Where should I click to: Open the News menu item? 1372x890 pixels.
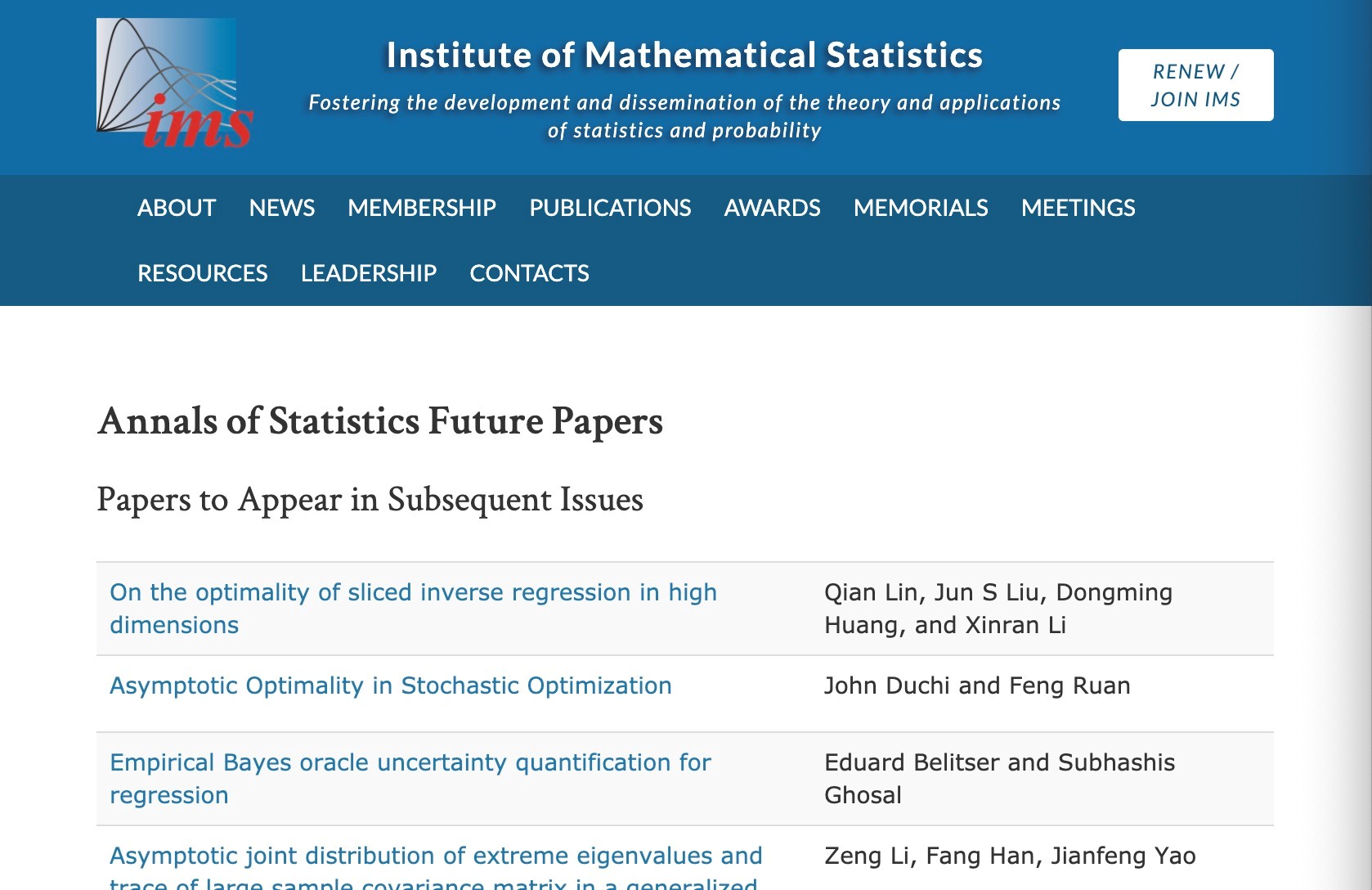[282, 208]
